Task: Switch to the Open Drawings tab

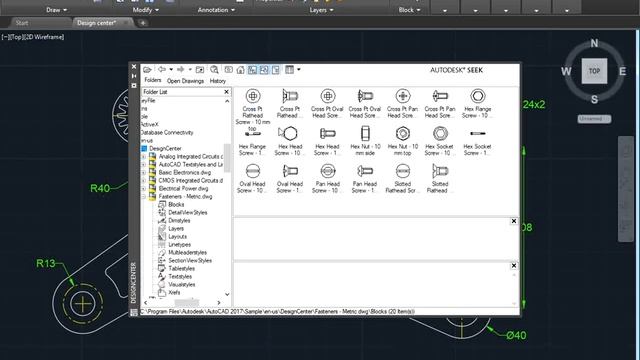Action: [185, 81]
